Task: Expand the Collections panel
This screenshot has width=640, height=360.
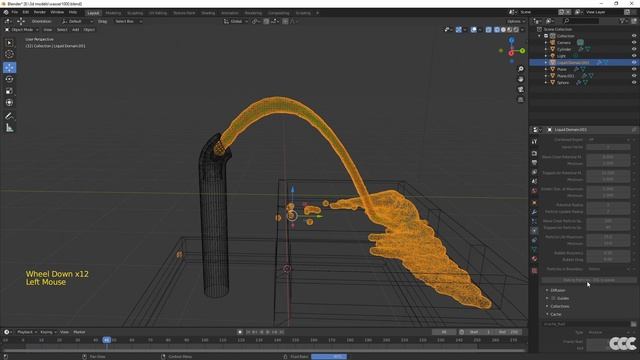Action: (x=547, y=306)
